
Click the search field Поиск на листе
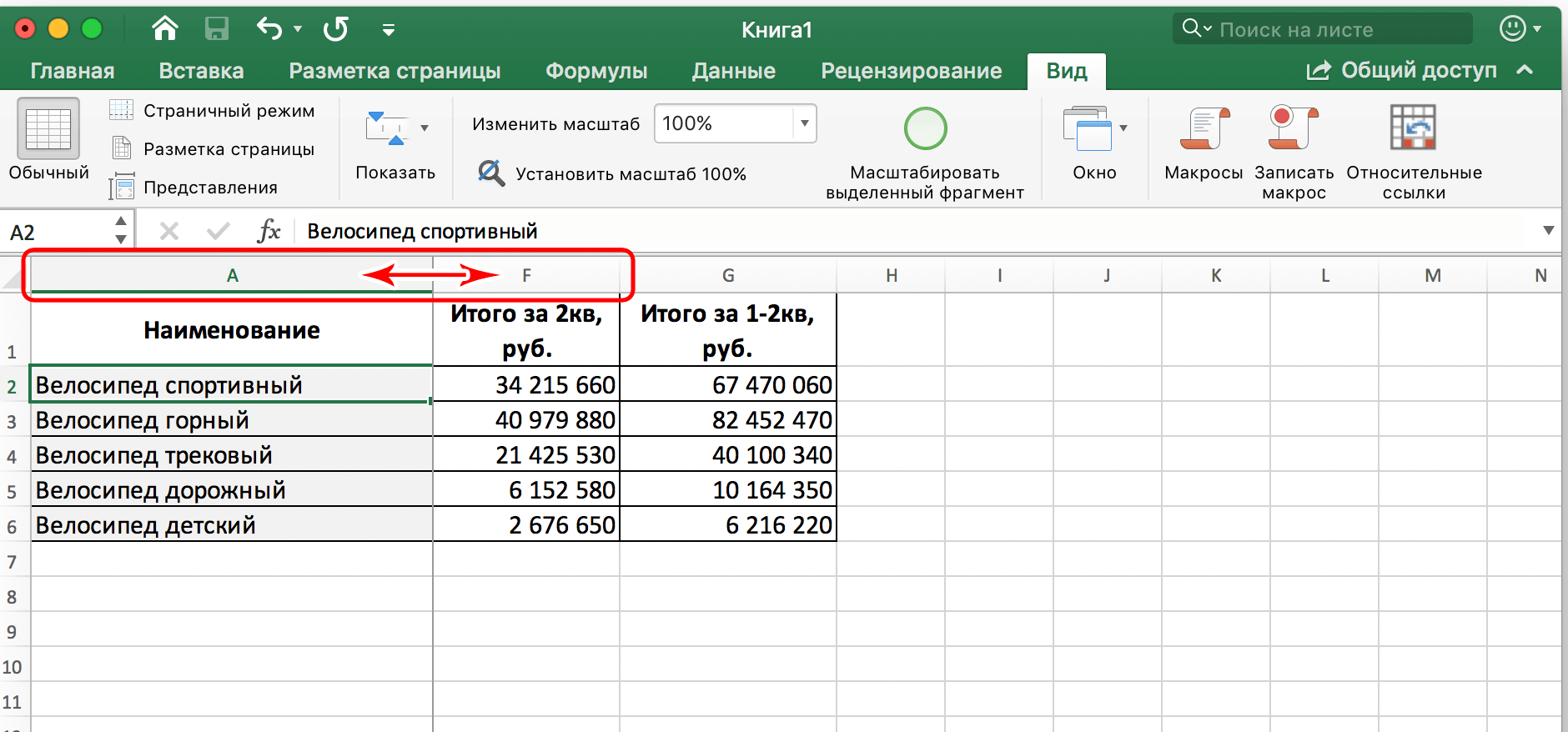coord(1322,29)
